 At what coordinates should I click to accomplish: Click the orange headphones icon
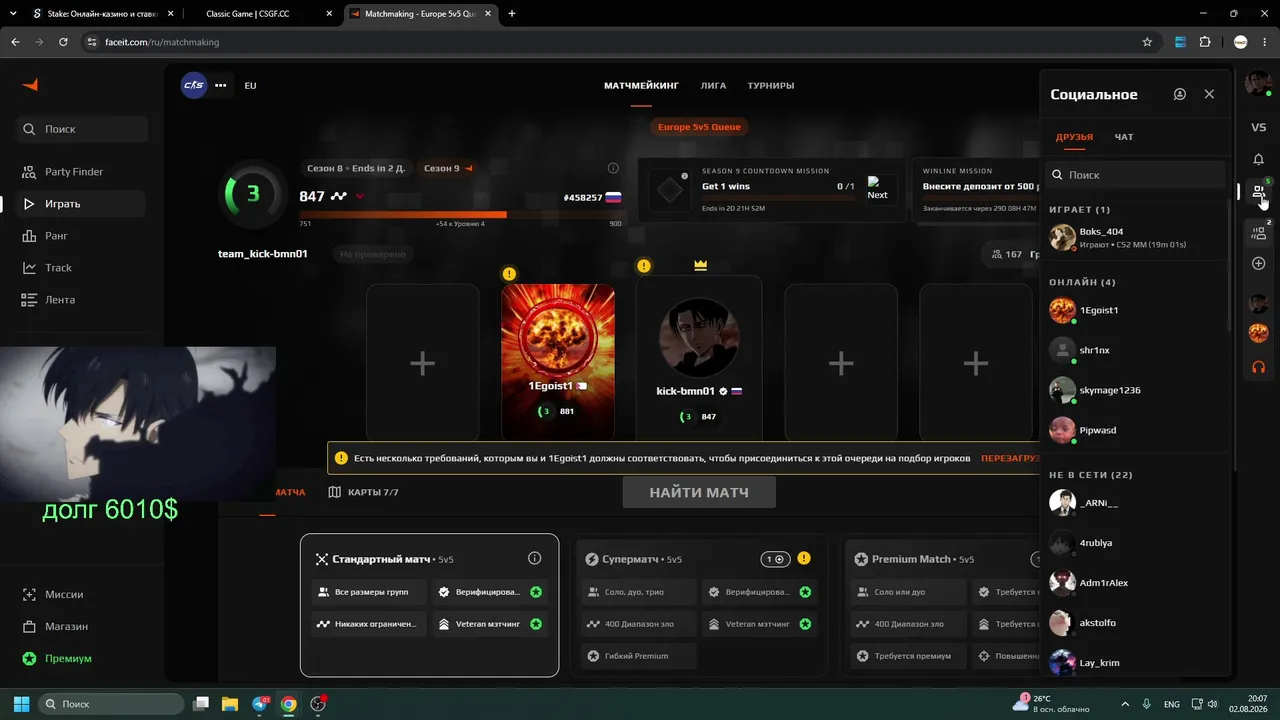coord(1259,367)
